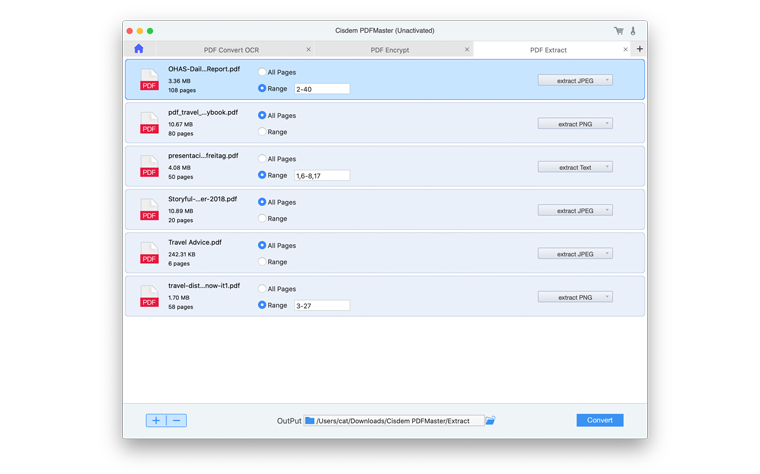Open extract JPEG dropdown for OHAS-Dail...Report.pdf
The width and height of the screenshot is (760, 474).
click(575, 80)
